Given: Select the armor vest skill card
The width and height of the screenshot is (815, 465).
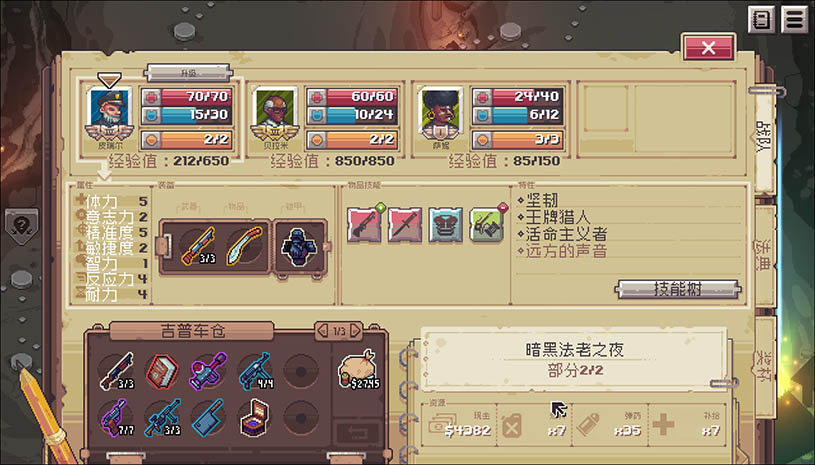Looking at the screenshot, I should (x=445, y=225).
